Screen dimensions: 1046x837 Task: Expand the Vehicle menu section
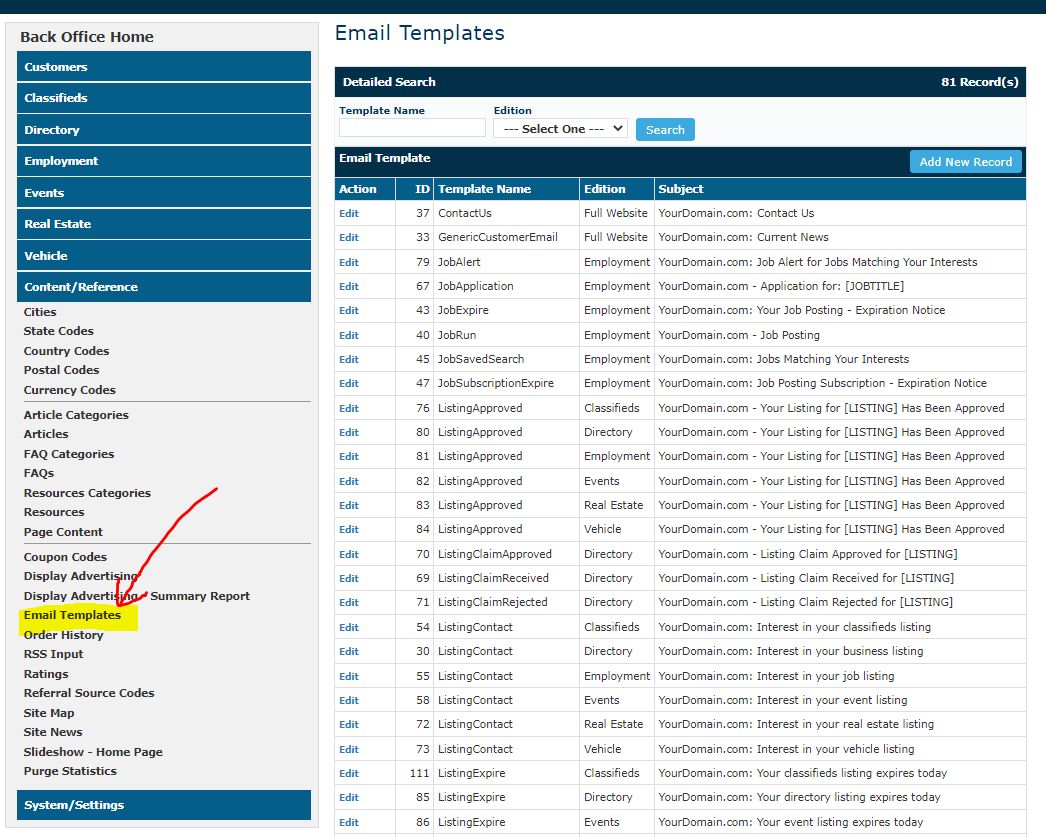pos(163,255)
